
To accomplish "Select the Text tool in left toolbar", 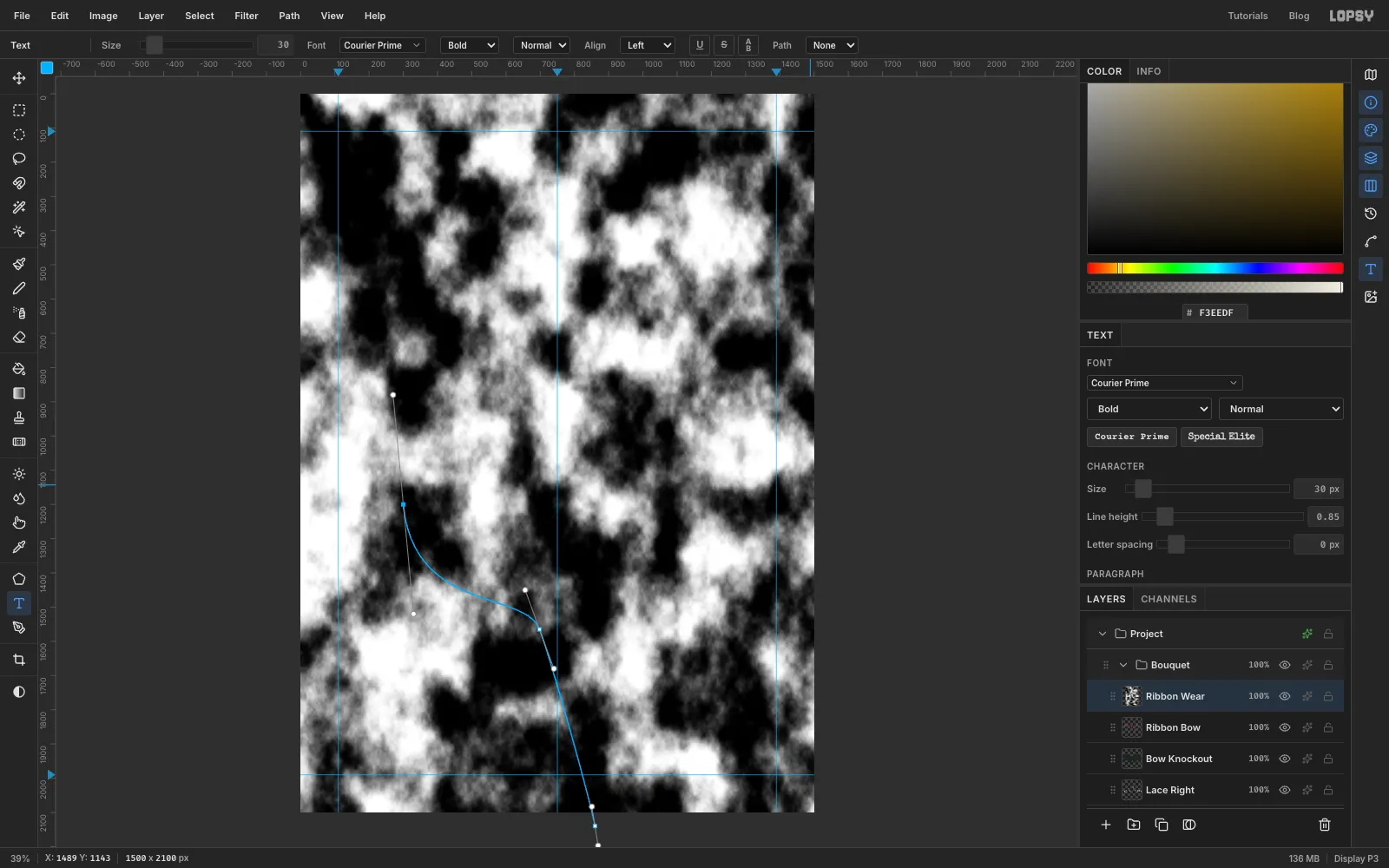I will 19,603.
